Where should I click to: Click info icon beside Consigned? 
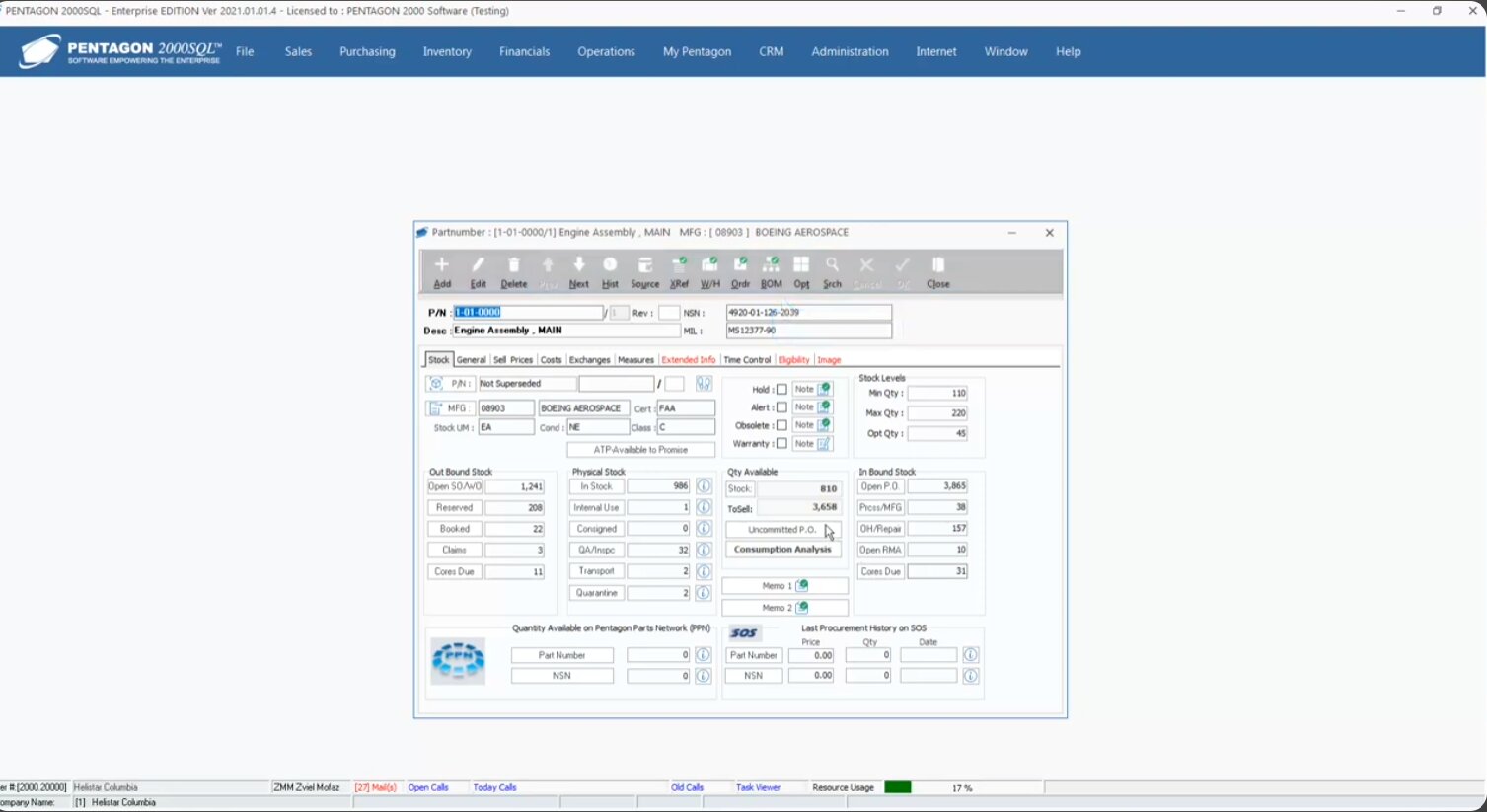(x=704, y=529)
